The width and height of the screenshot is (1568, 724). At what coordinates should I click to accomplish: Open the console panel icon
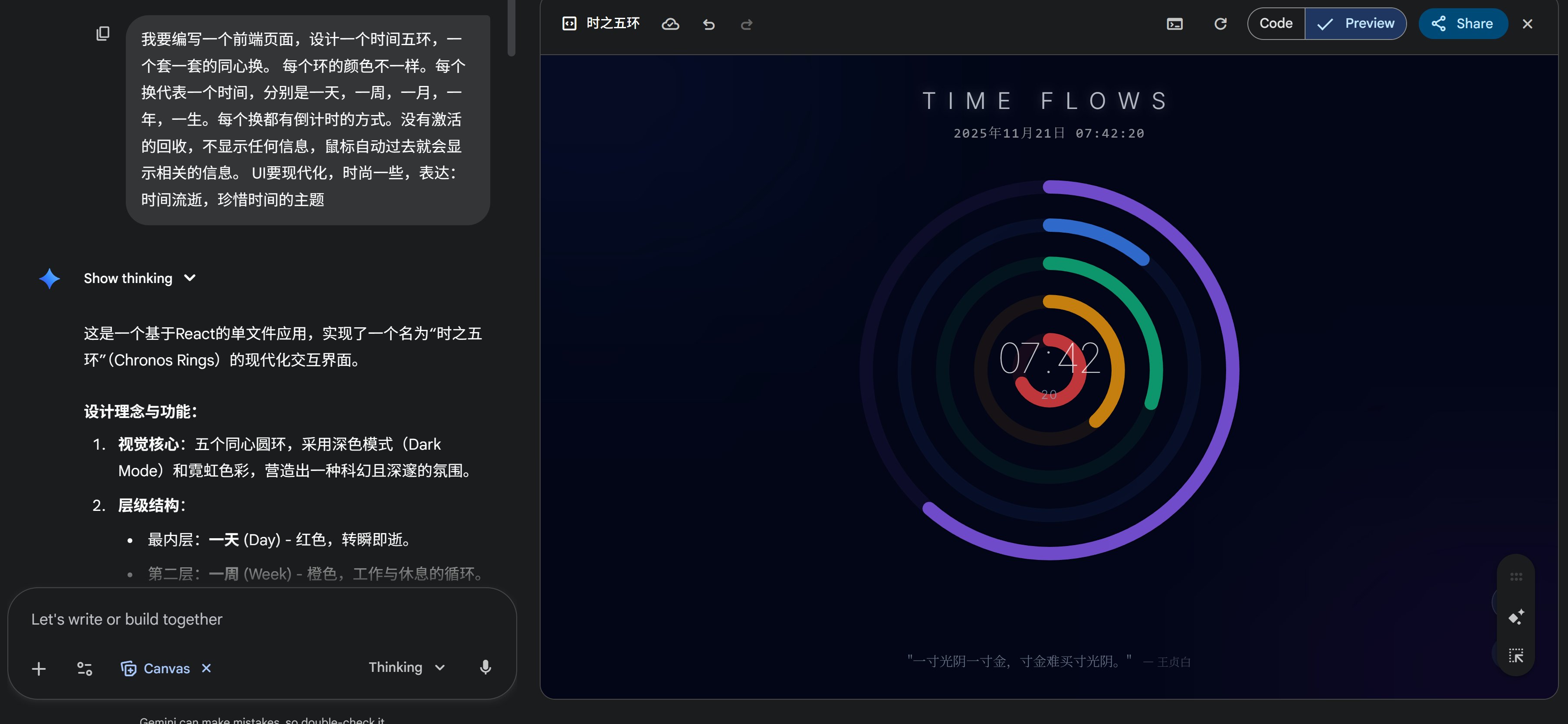tap(1174, 24)
